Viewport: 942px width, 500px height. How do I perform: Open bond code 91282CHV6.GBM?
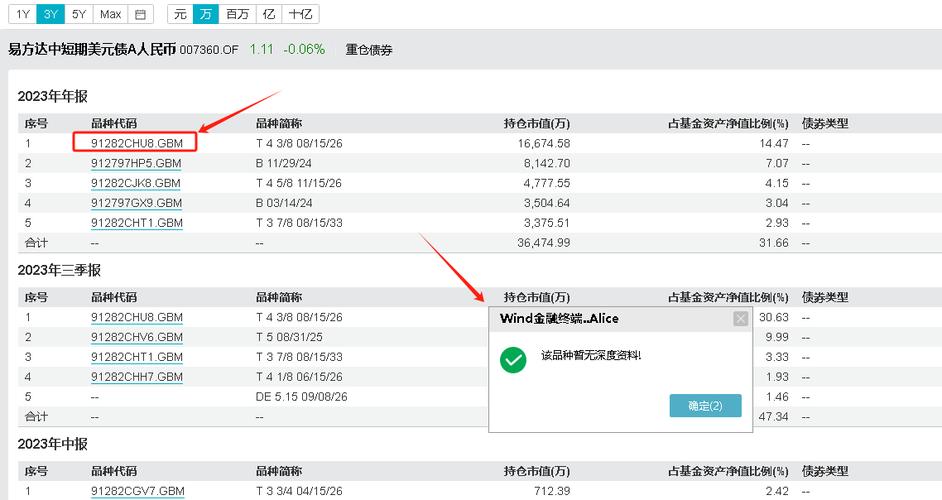[136, 337]
